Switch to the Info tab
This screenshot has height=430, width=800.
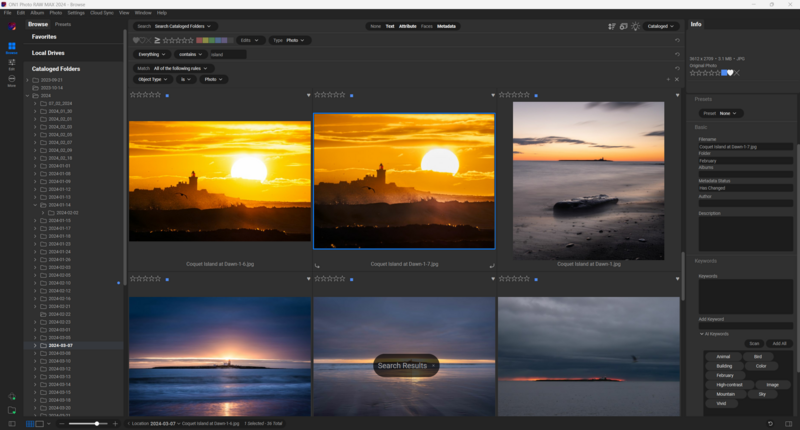696,24
